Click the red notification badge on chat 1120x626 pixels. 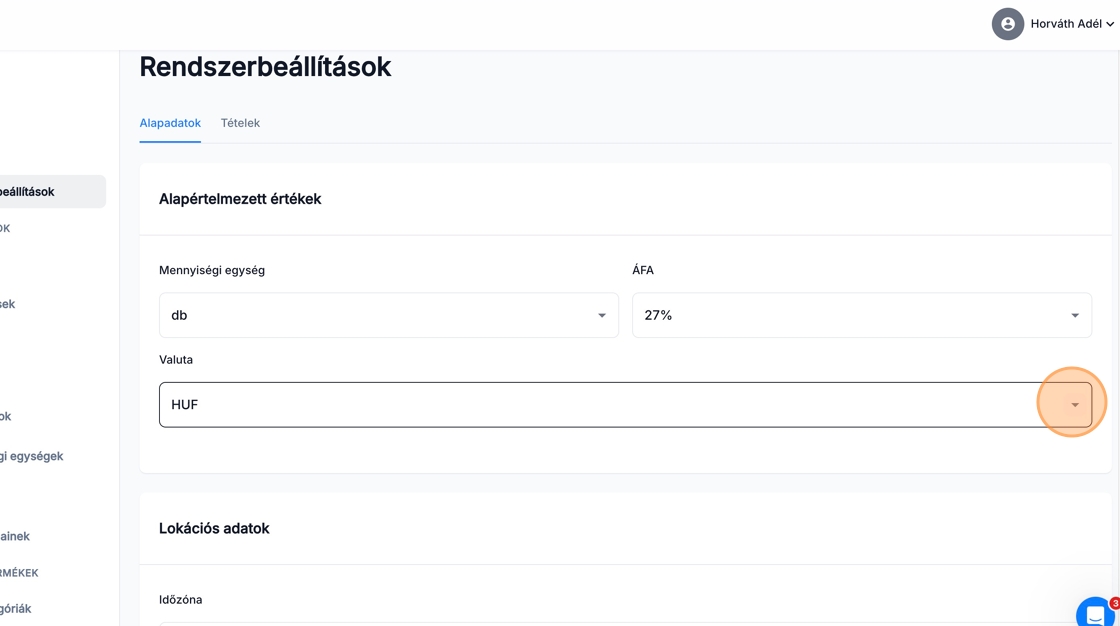point(1114,603)
